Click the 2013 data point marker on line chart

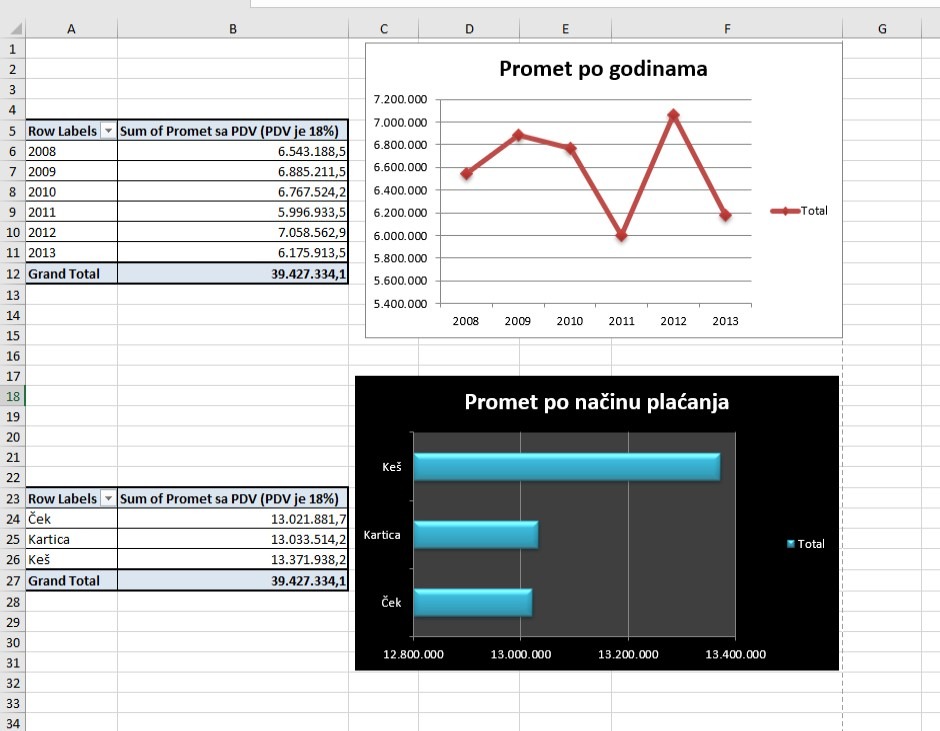[725, 215]
